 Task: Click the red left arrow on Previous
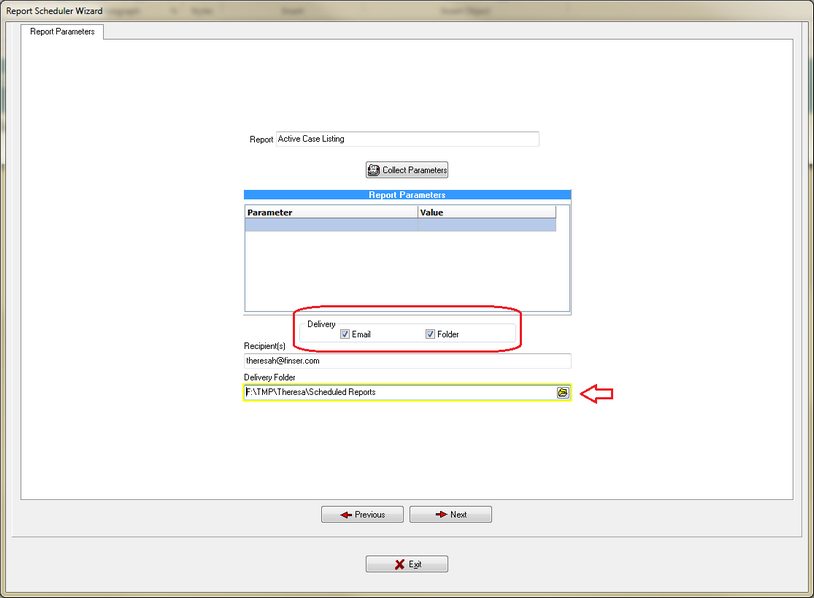coord(346,515)
